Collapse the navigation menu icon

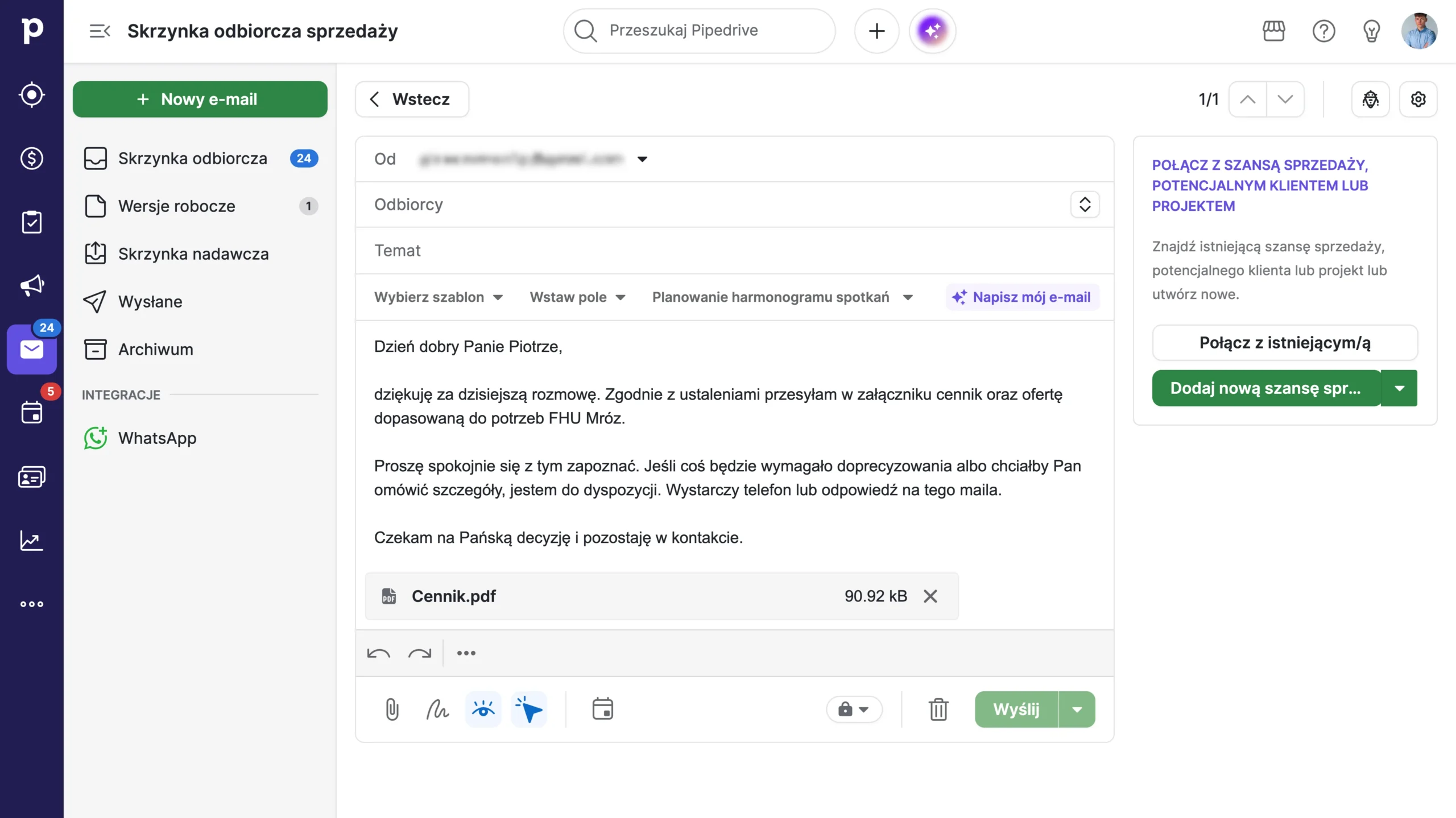100,31
